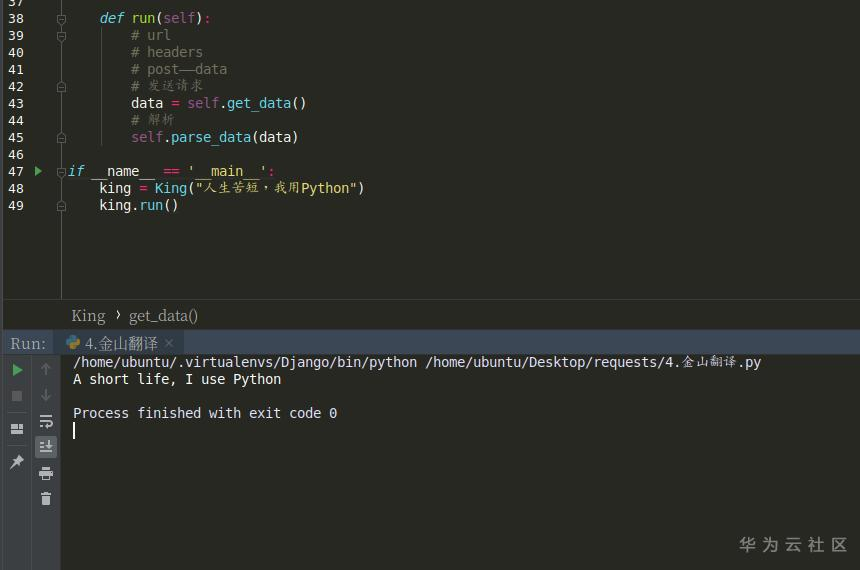Toggle soft-wrap in the Run console
The height and width of the screenshot is (570, 860).
46,421
